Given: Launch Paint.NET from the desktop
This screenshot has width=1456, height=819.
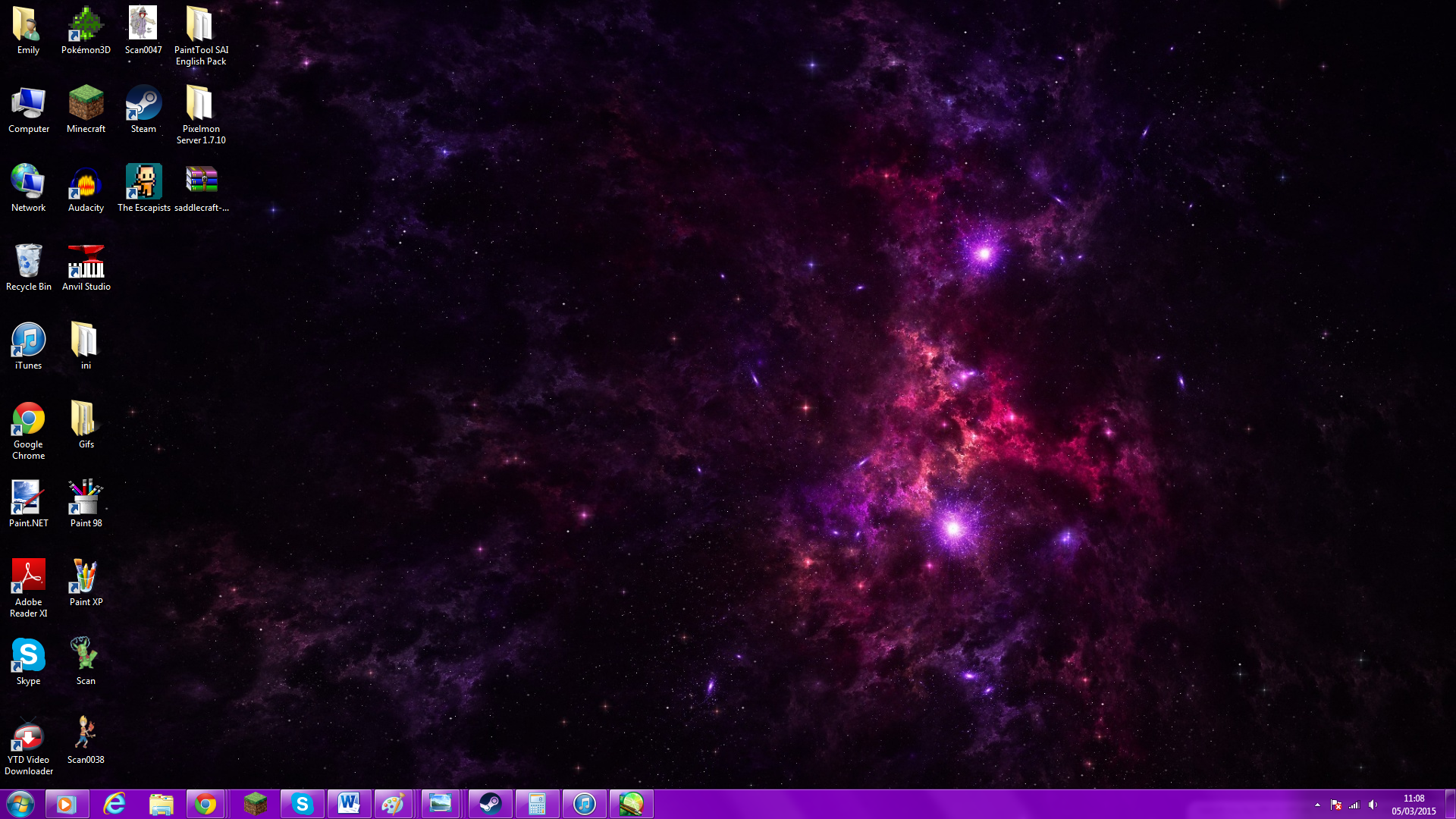Looking at the screenshot, I should [x=28, y=504].
